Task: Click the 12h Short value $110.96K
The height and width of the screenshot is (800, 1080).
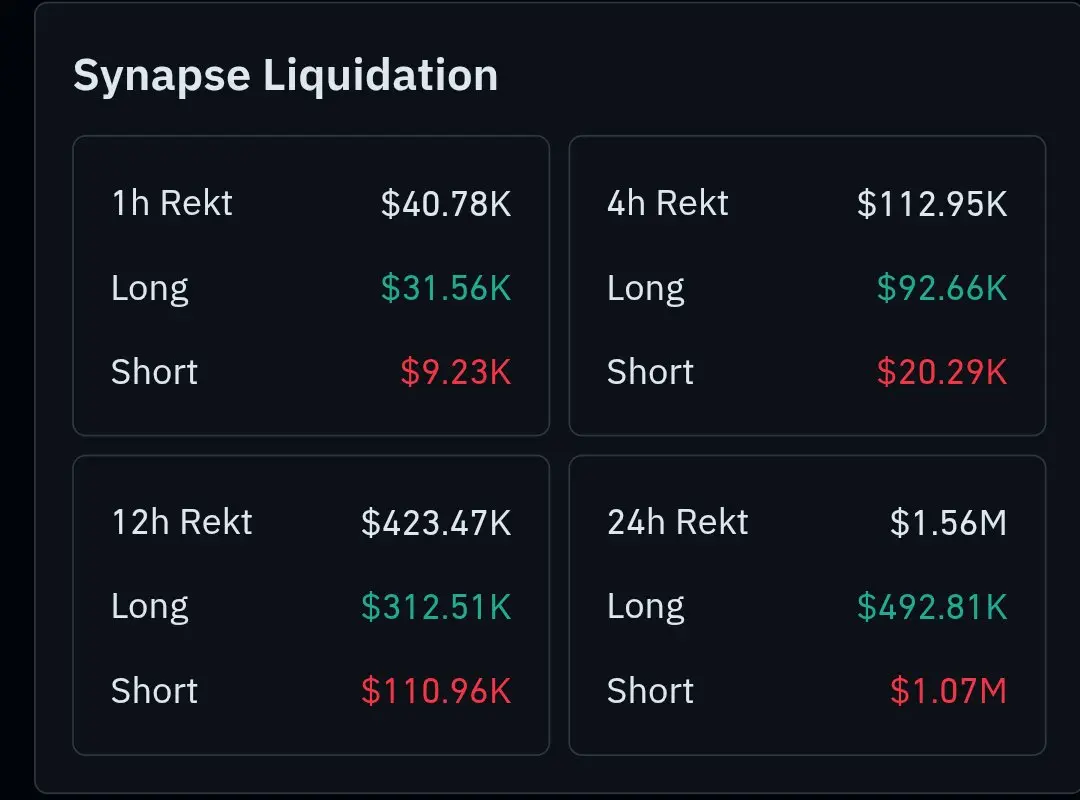Action: click(436, 691)
